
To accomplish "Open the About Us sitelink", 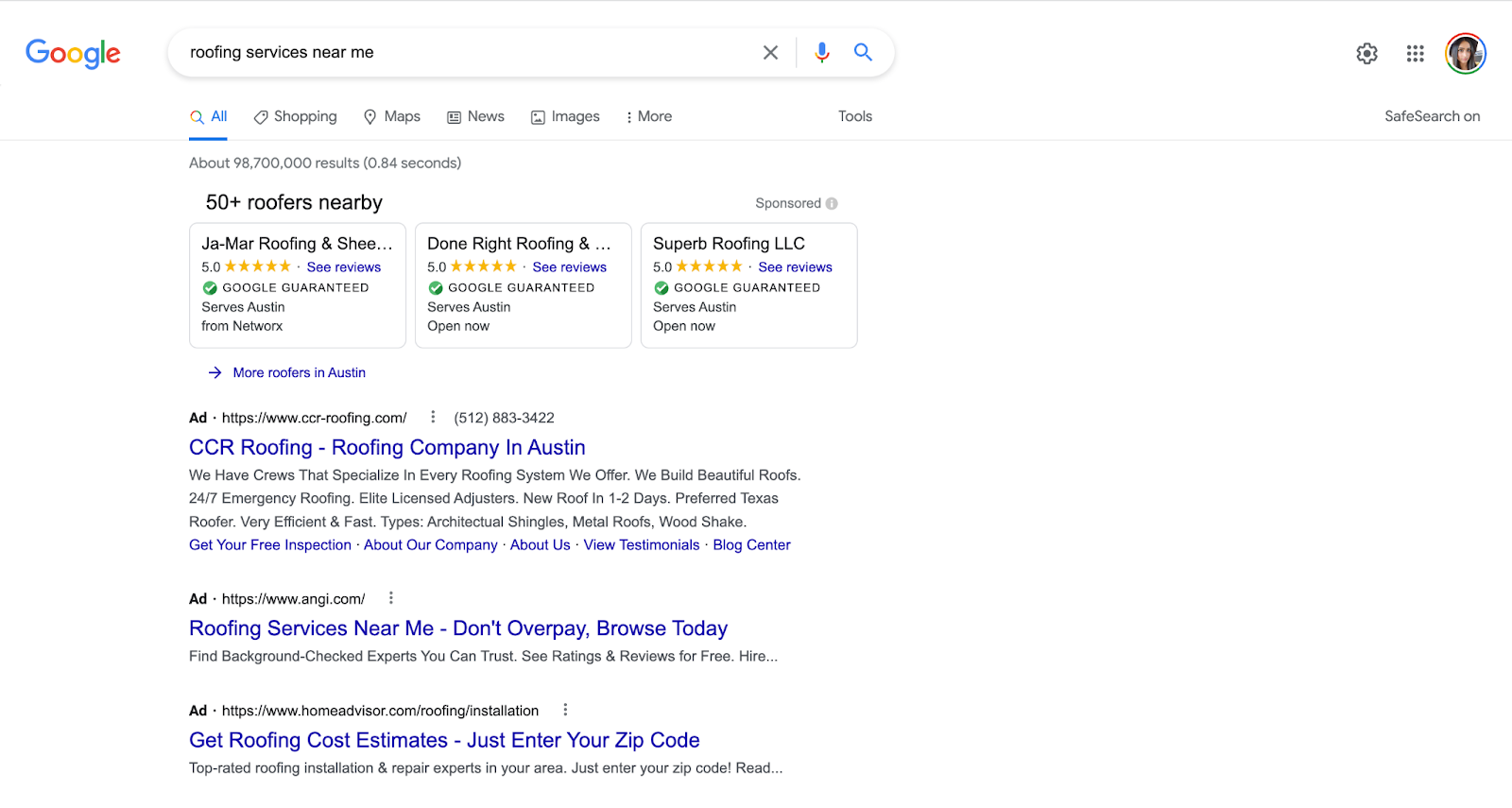I will point(541,544).
